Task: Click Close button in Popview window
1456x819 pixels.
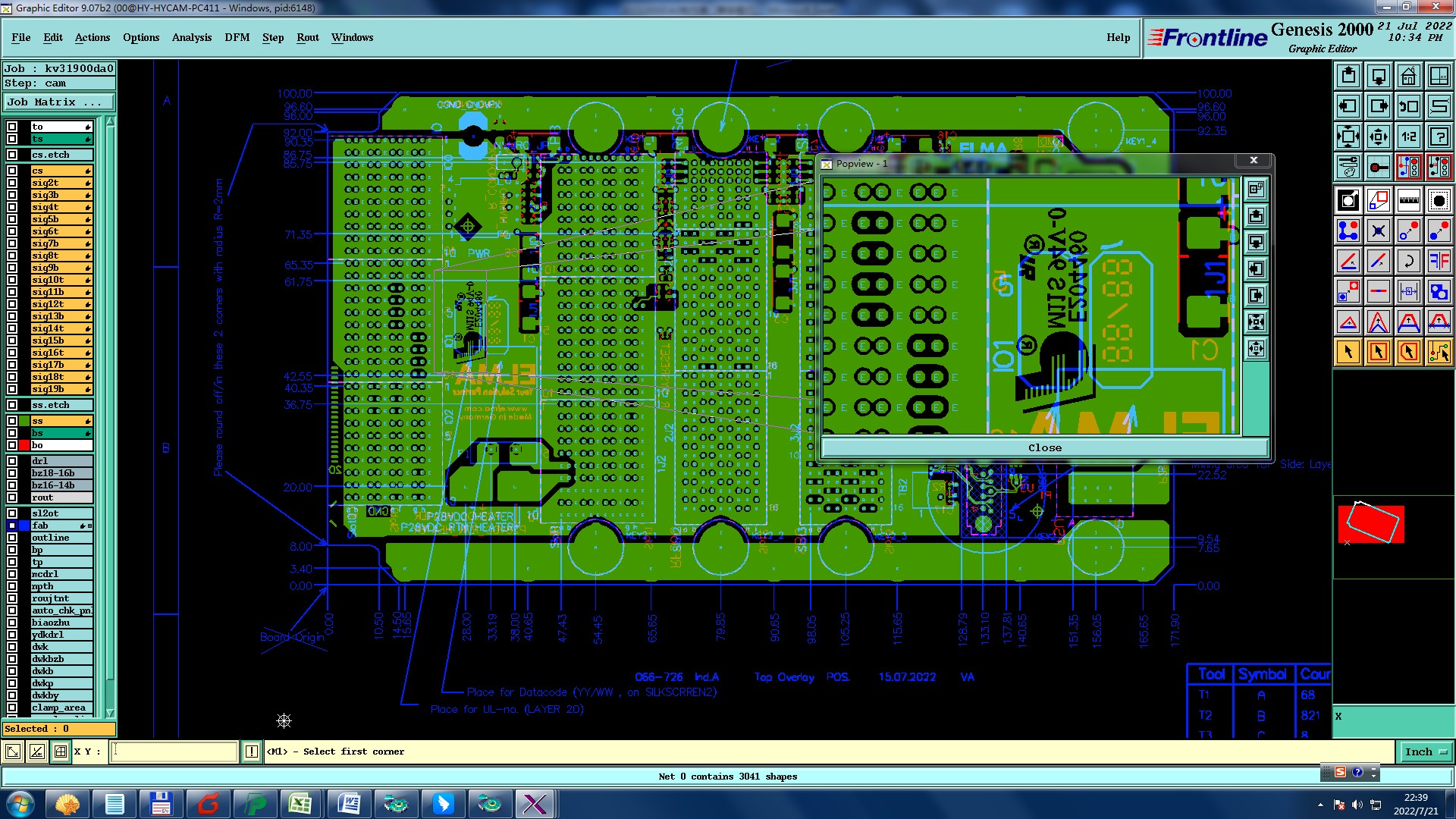Action: tap(1044, 447)
